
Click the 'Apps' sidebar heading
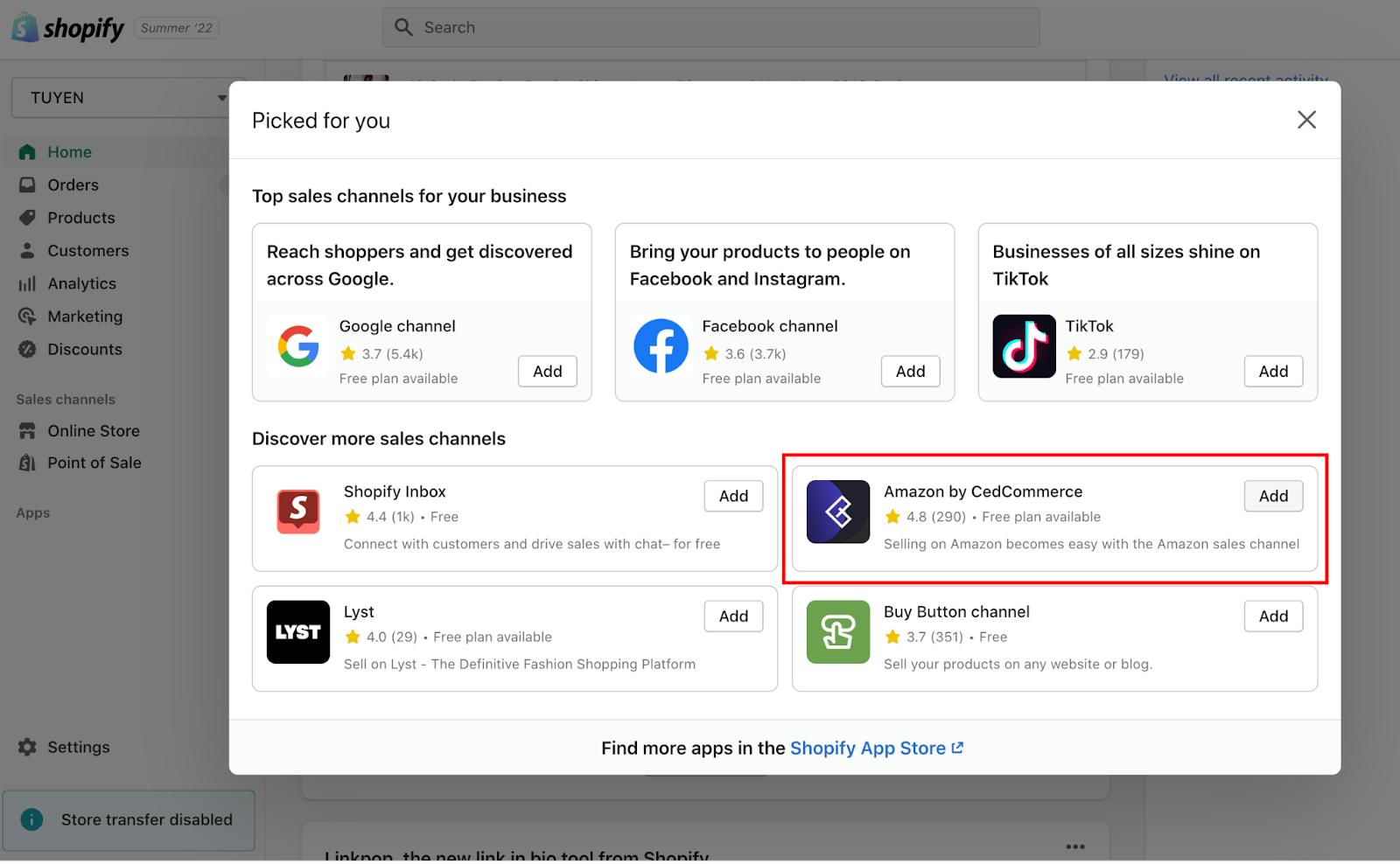coord(33,513)
